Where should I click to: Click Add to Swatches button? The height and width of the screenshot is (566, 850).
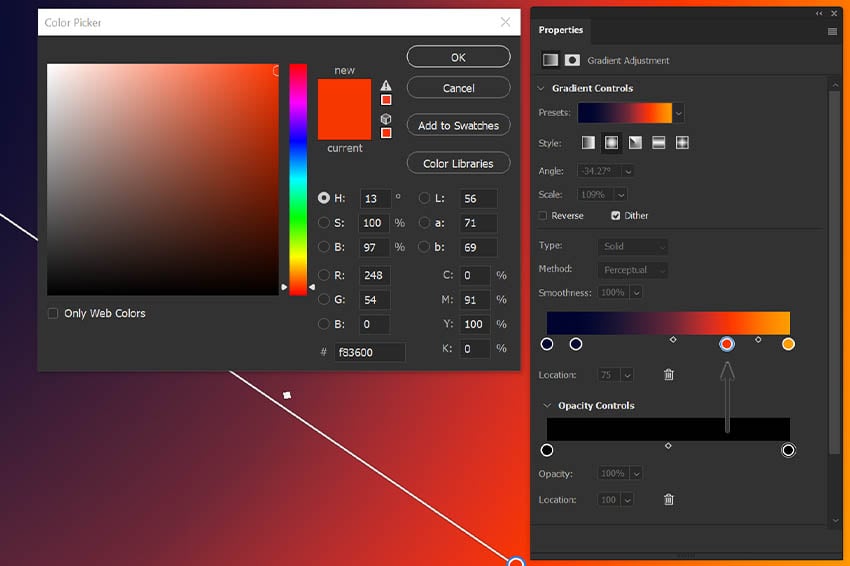[x=458, y=125]
